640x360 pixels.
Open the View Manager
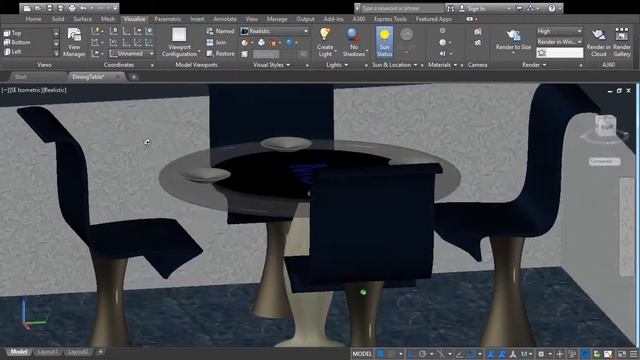tap(74, 42)
